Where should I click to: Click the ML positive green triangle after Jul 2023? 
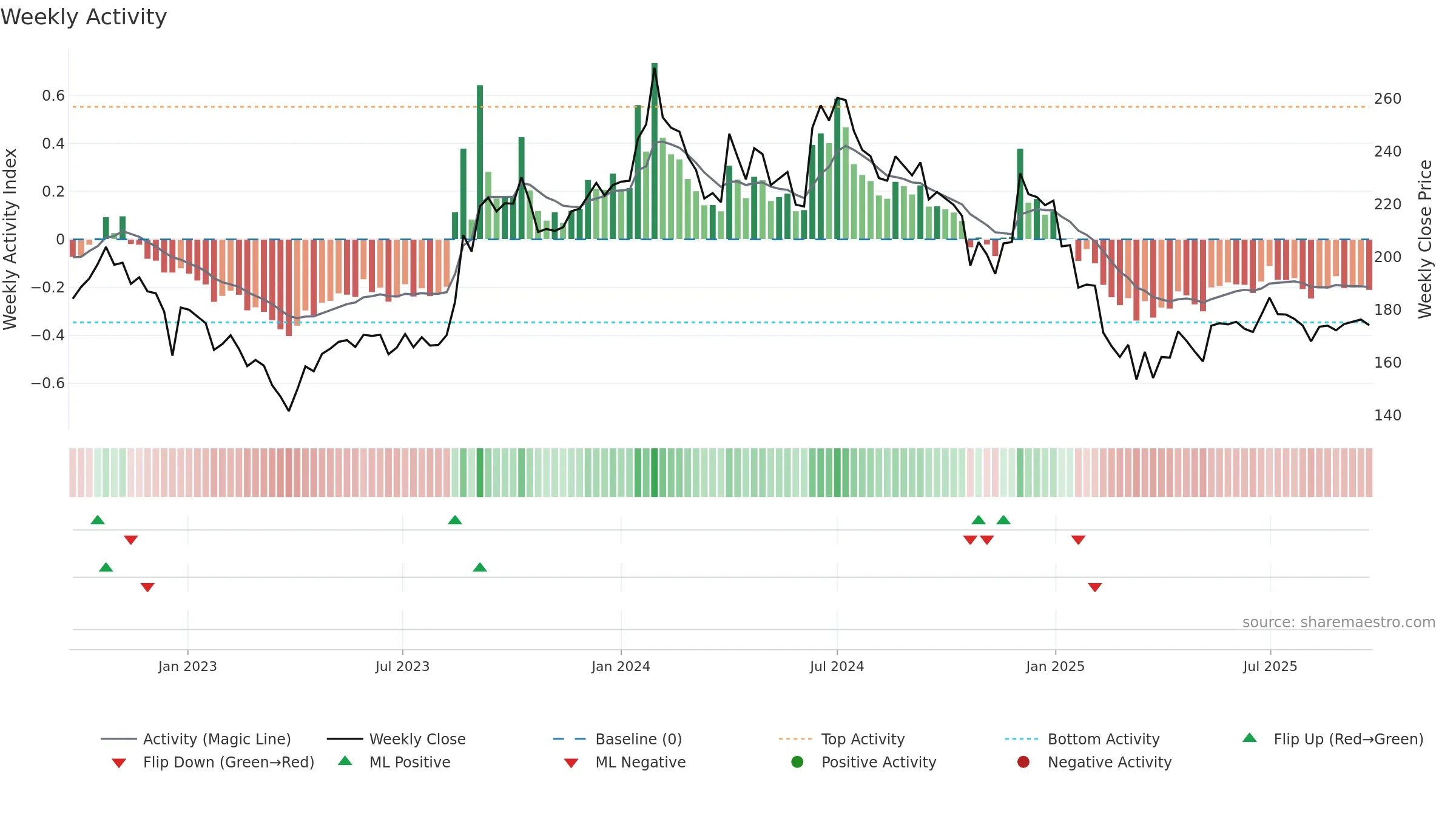pos(480,567)
